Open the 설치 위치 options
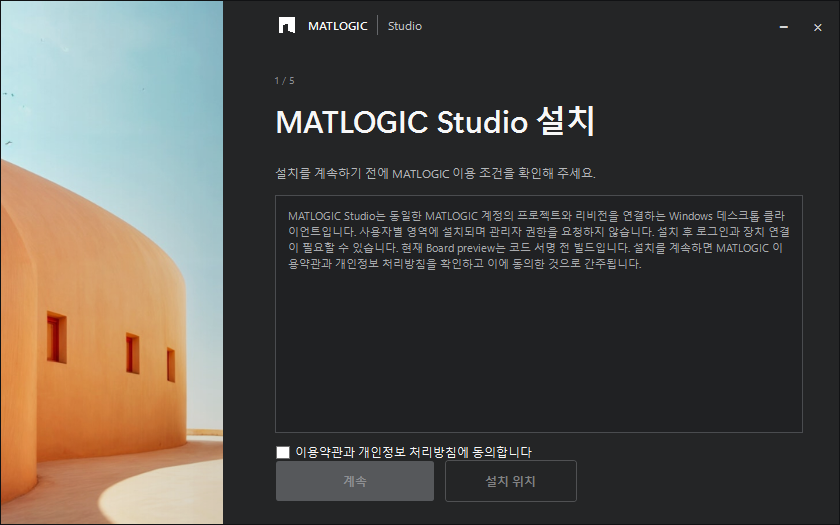This screenshot has width=840, height=525. tap(511, 481)
